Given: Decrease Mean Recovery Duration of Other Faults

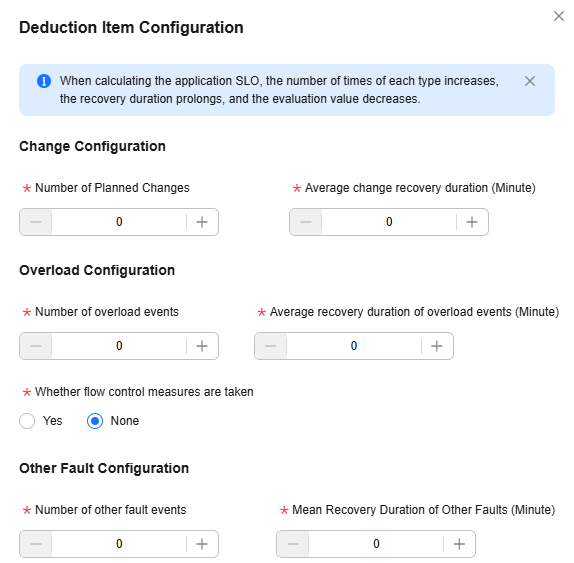Looking at the screenshot, I should [x=293, y=544].
